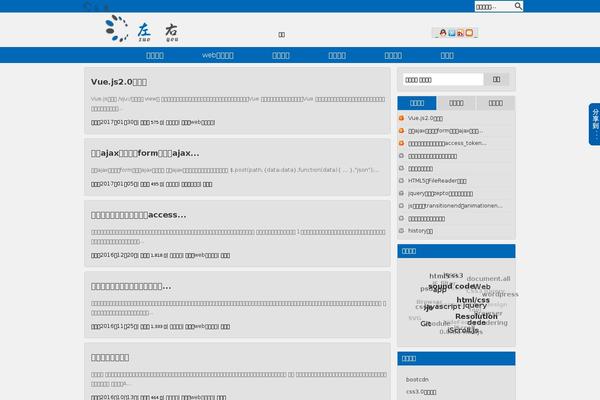Viewport: 600px width, 400px height.
Task: Click the 1,818 view count in article meta
Action: pyautogui.click(x=157, y=255)
